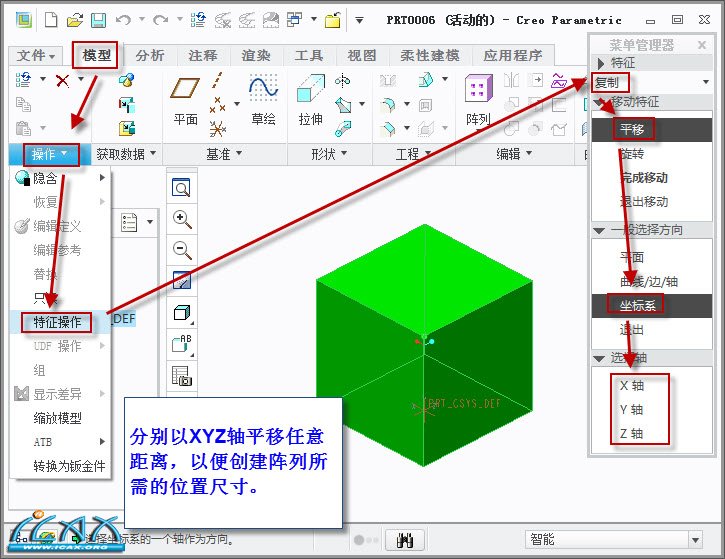Open the 基准 group dropdown
This screenshot has height=559, width=725.
coord(224,154)
